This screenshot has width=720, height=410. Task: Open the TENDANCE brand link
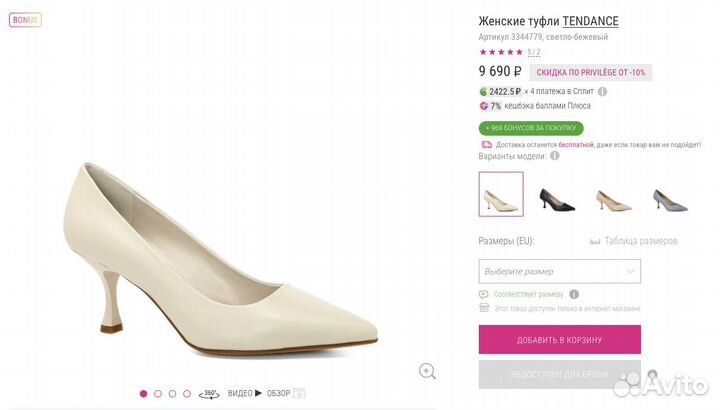(590, 21)
